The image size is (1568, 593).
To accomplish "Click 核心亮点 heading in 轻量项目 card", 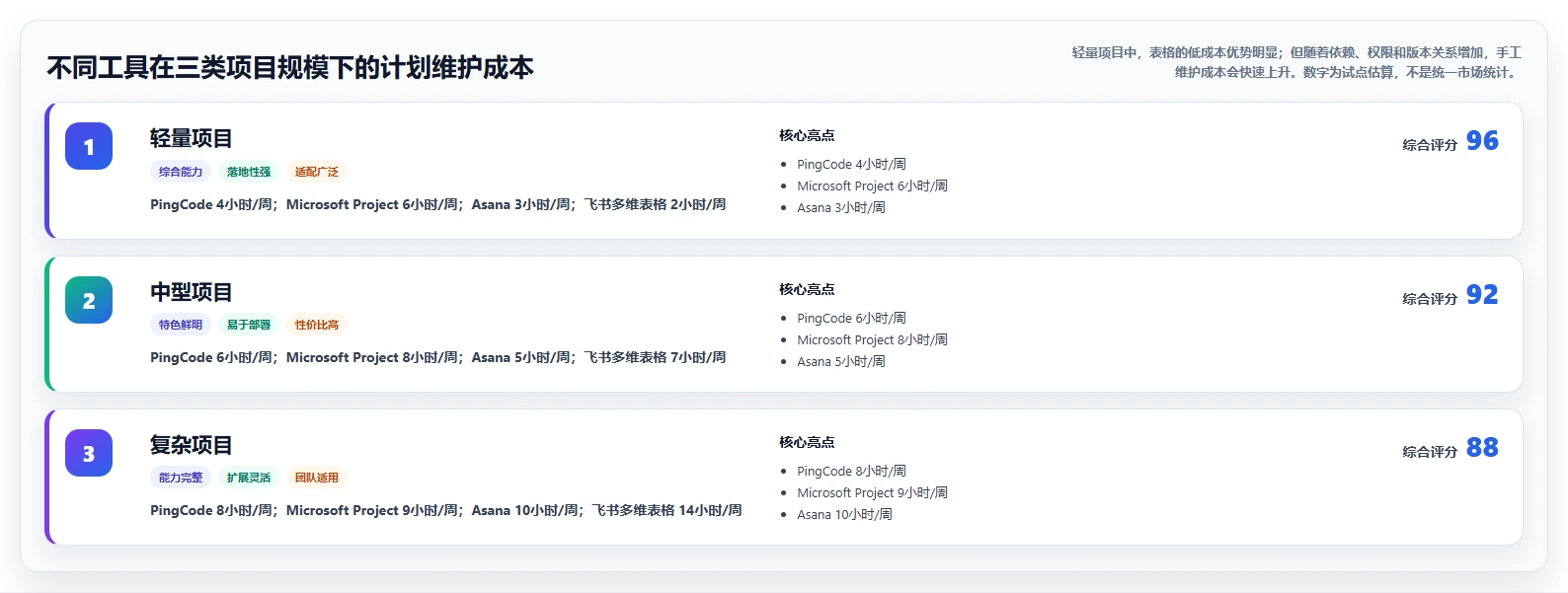I will coord(807,135).
